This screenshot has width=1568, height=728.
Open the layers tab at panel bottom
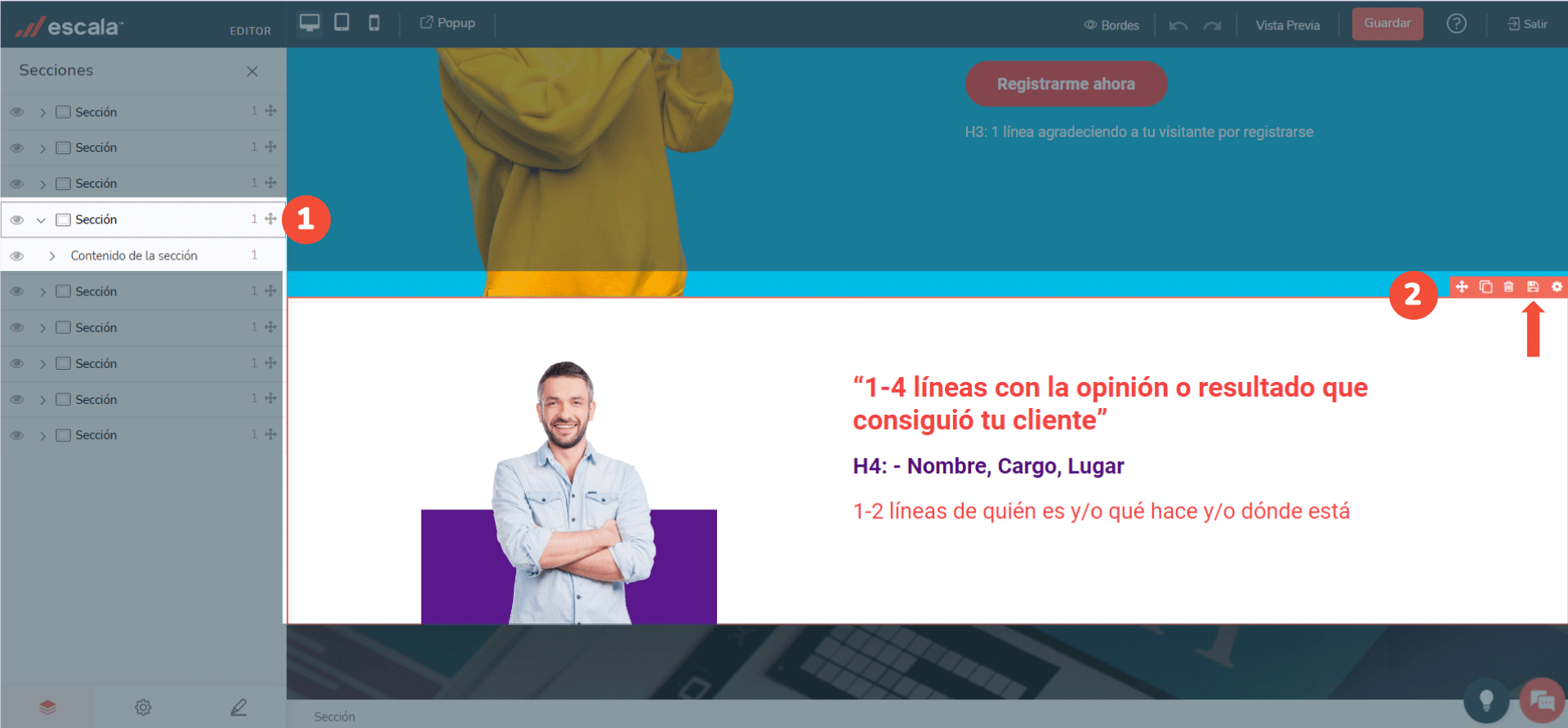[x=47, y=707]
